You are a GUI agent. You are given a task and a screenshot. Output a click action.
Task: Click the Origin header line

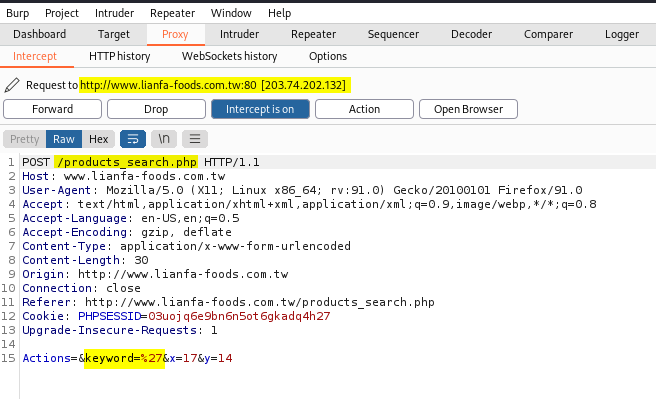click(x=155, y=274)
